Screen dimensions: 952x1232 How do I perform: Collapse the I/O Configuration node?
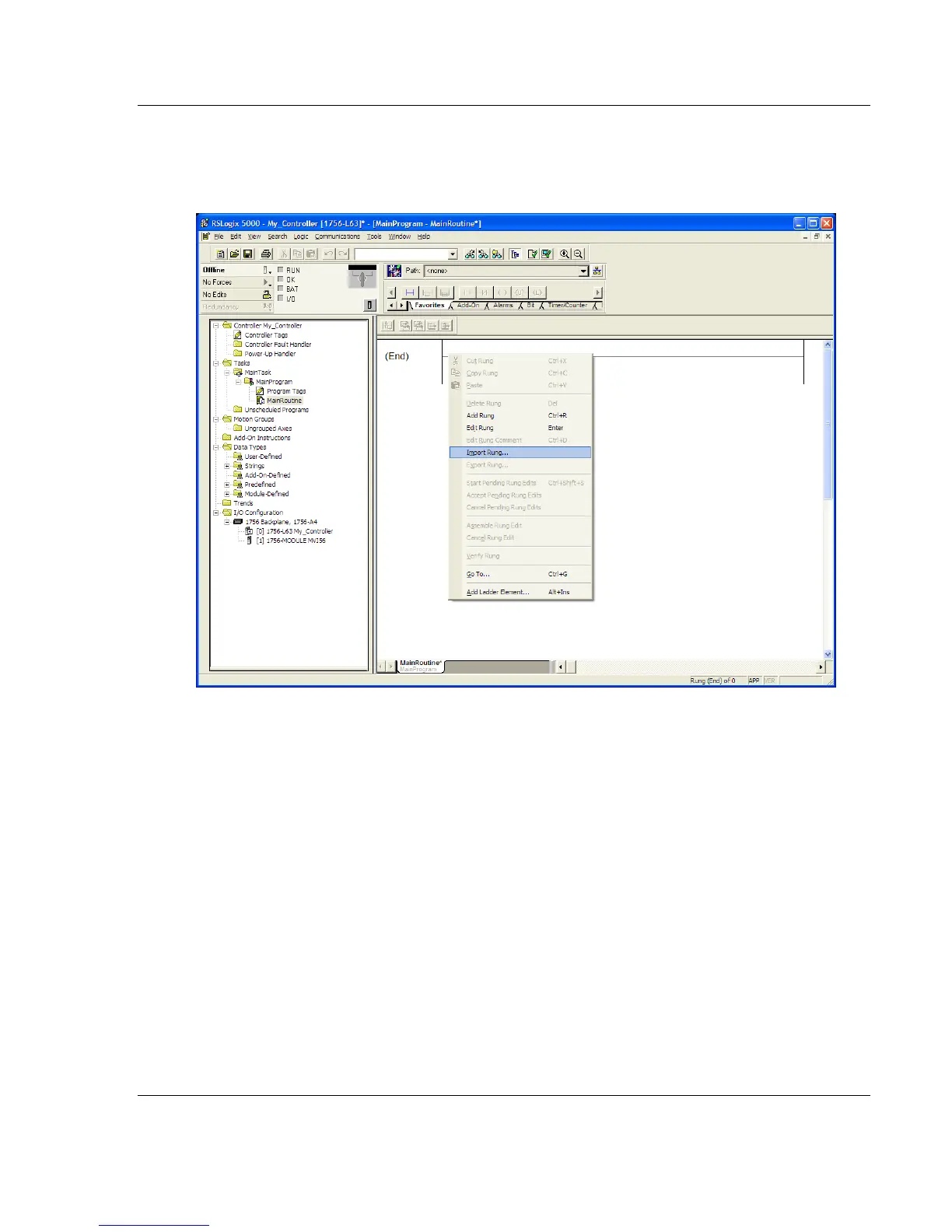[x=217, y=513]
